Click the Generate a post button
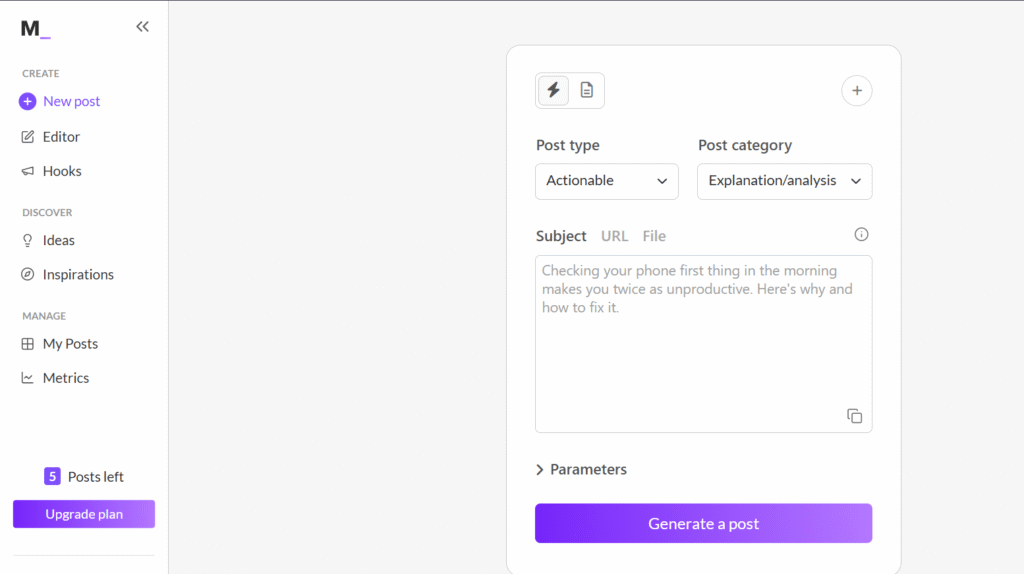 click(x=703, y=523)
